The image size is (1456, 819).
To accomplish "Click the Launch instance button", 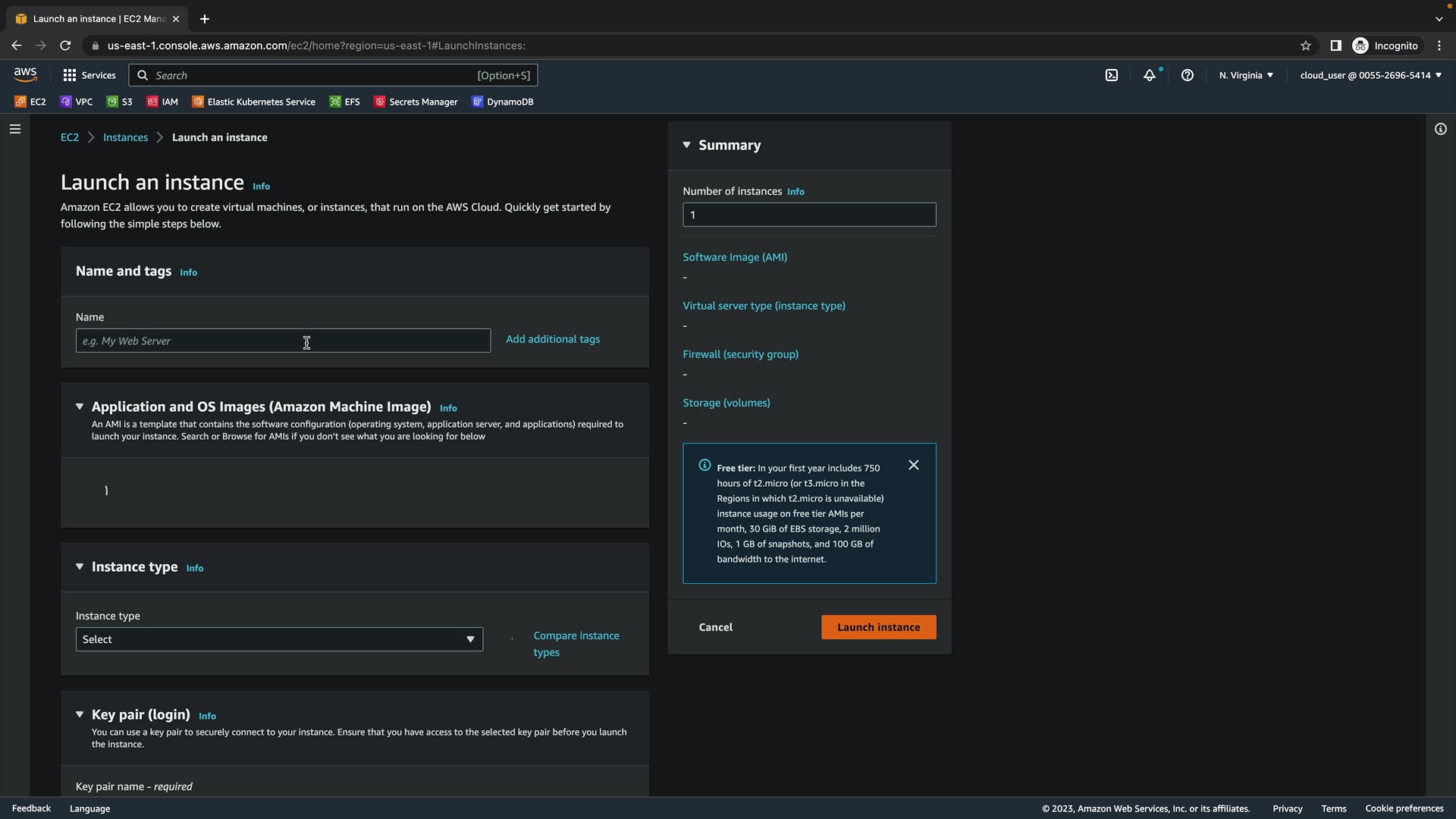I will coord(878,627).
